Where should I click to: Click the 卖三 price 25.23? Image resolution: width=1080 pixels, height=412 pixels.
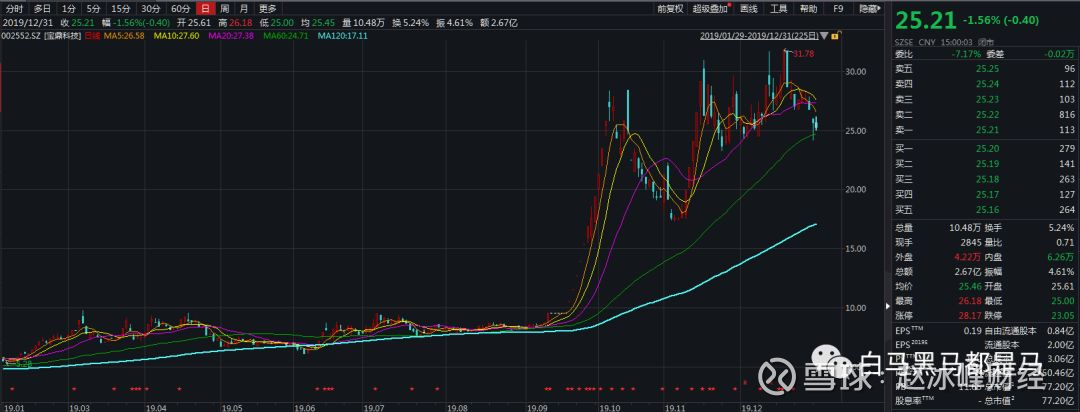coord(986,99)
